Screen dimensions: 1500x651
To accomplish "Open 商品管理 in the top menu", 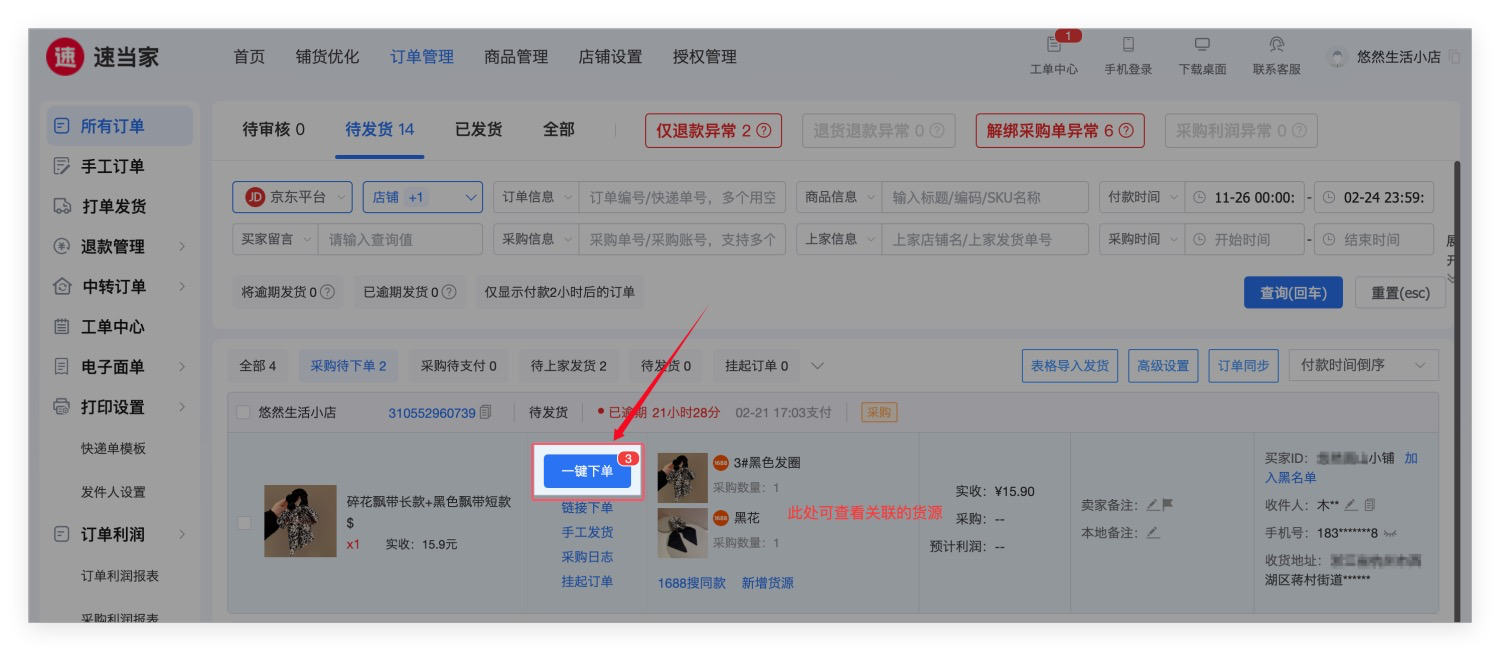I will (516, 57).
